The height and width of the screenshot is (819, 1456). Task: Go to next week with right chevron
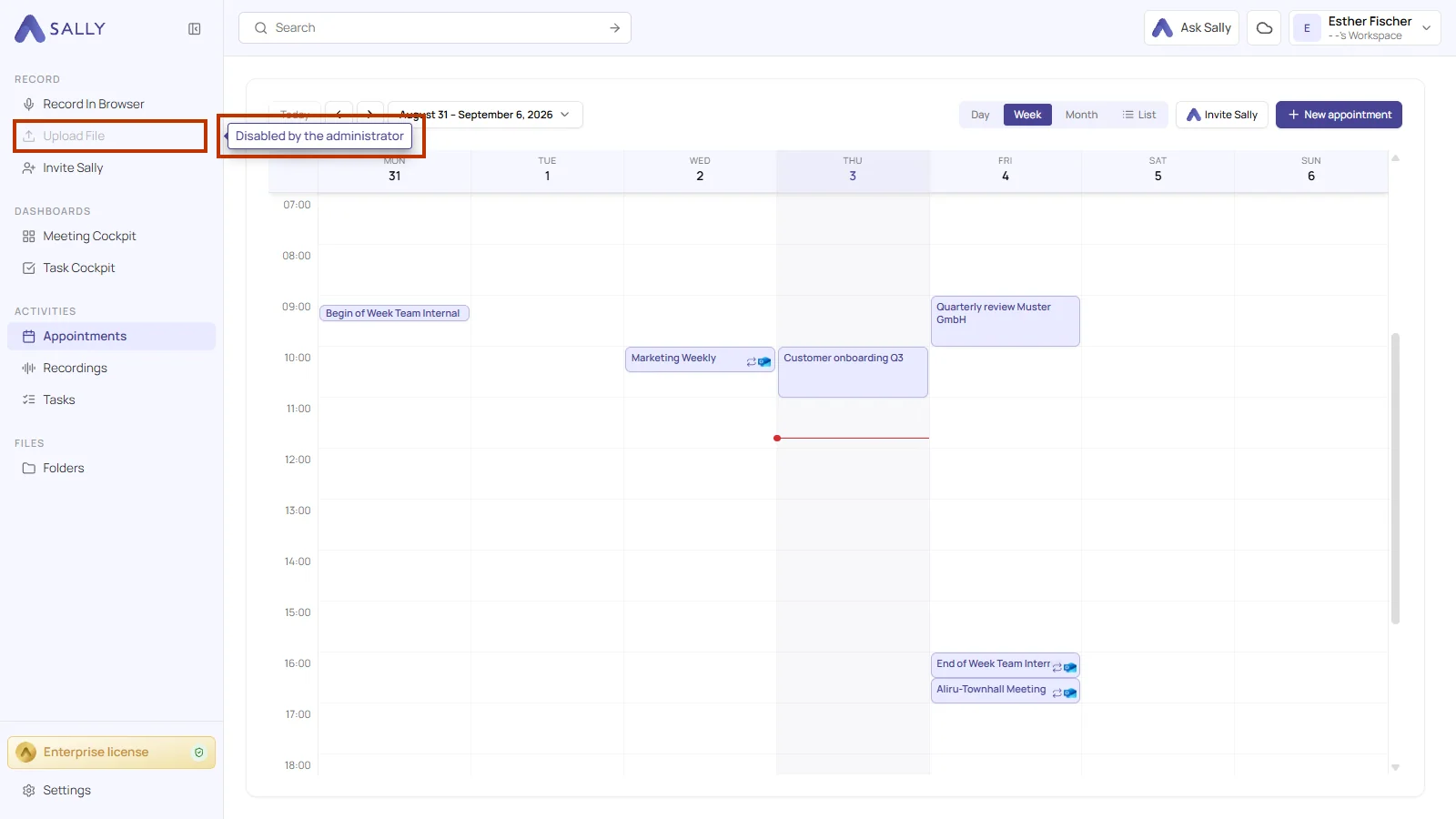click(x=370, y=114)
